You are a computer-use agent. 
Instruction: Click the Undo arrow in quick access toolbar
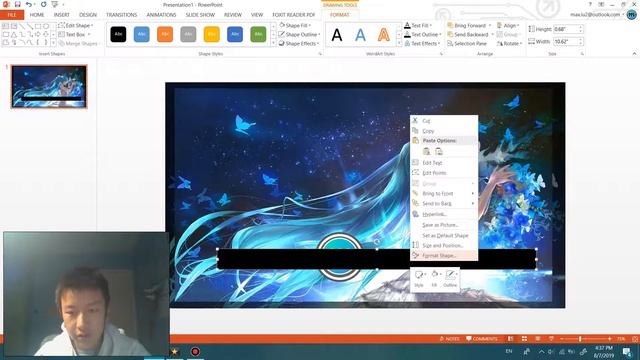(29, 4)
